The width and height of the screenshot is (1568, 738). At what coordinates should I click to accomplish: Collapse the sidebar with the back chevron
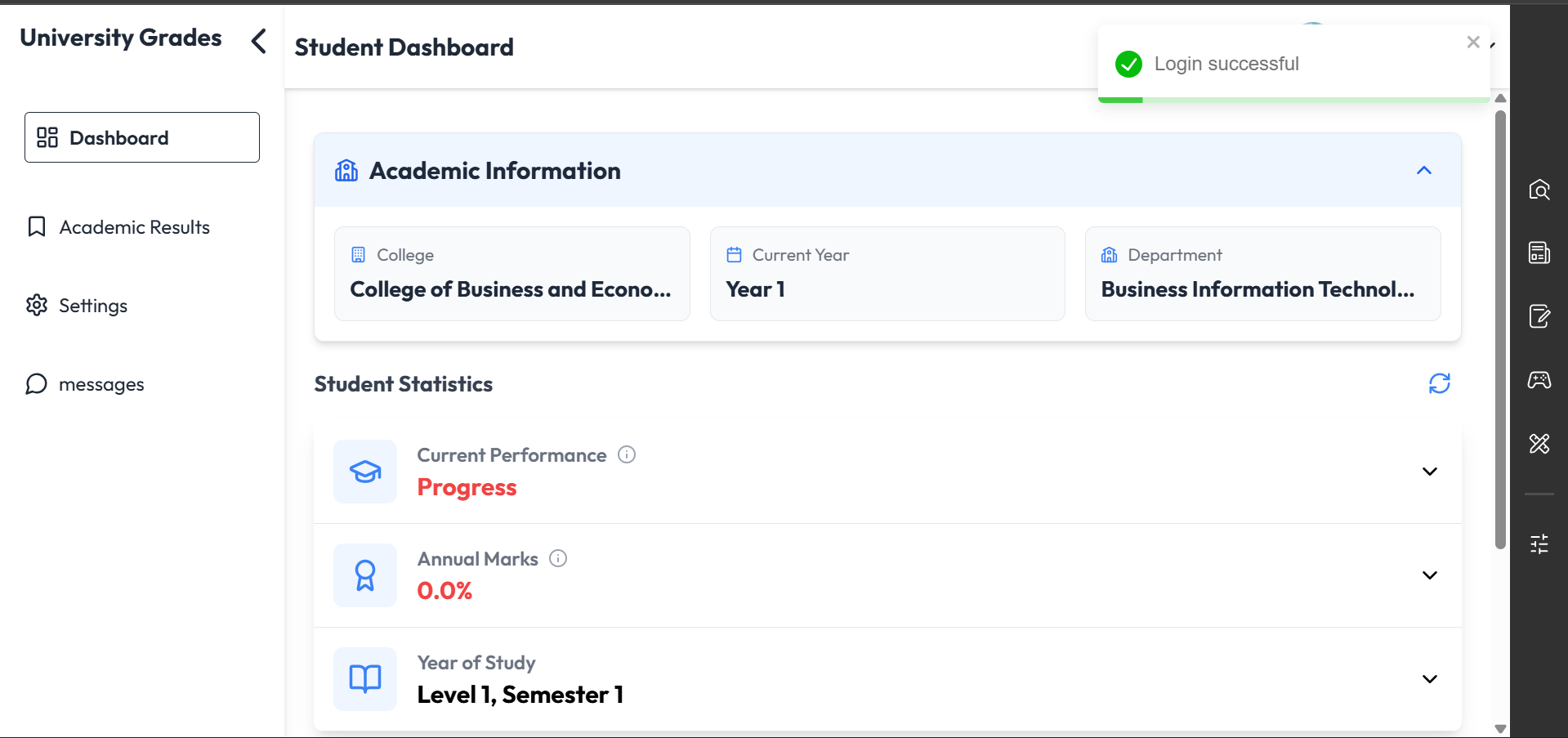258,41
